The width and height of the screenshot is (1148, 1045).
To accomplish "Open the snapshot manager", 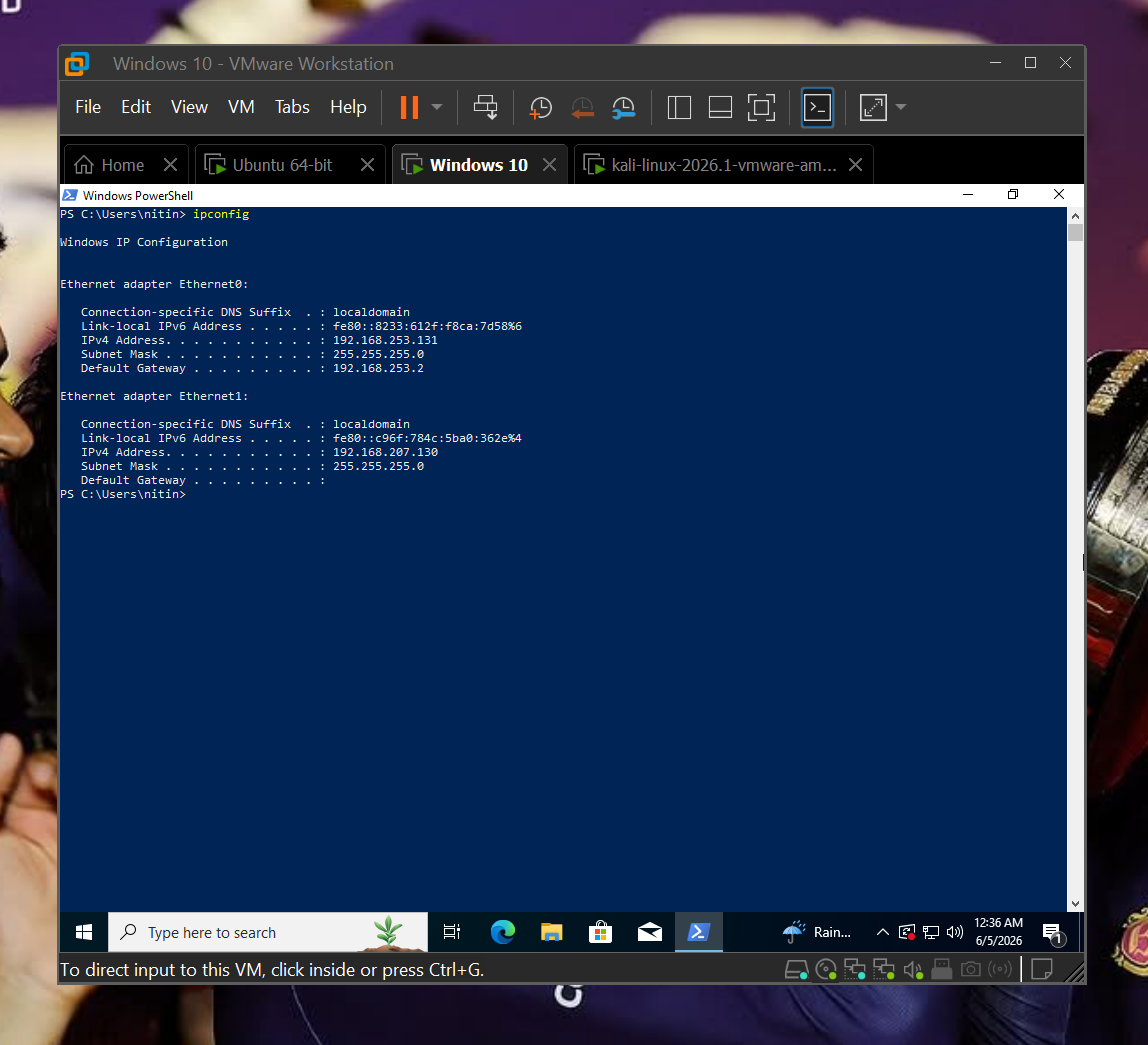I will (623, 108).
